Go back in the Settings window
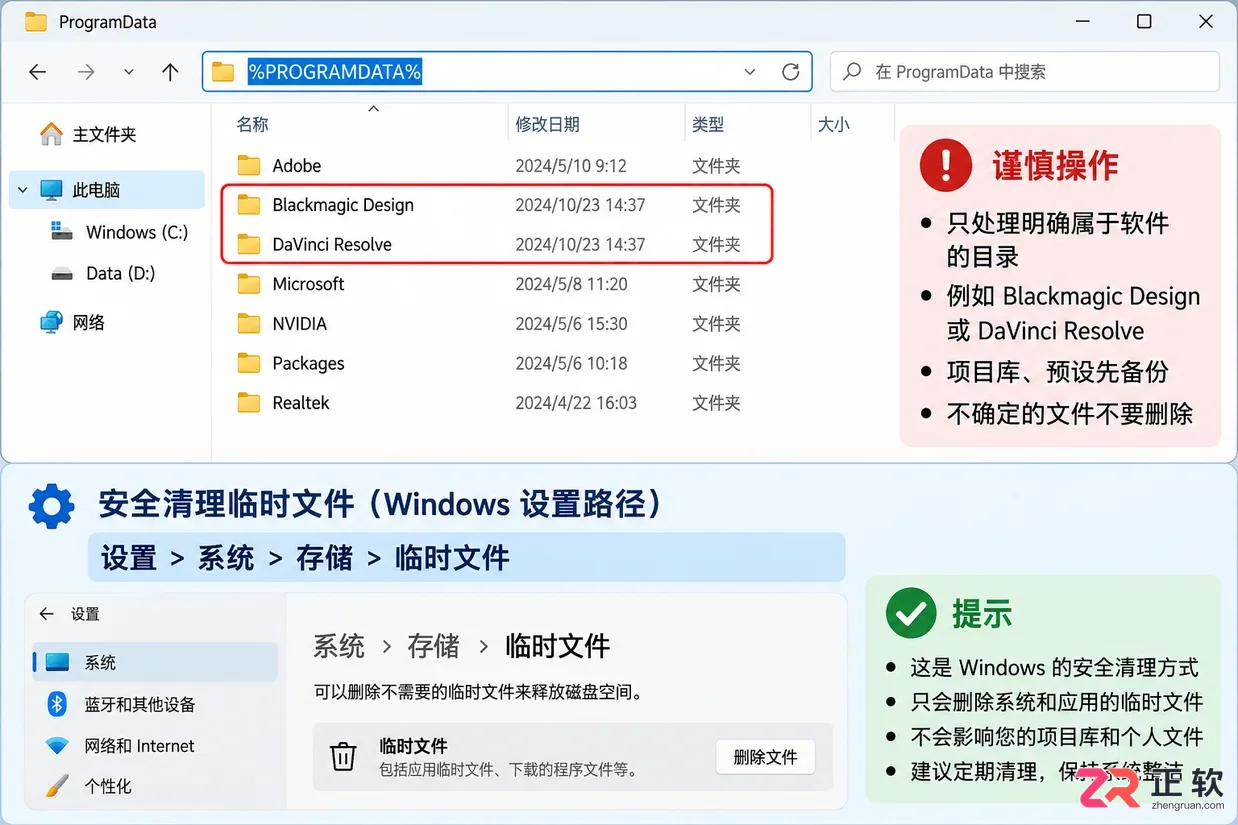Viewport: 1238px width, 825px height. coord(46,614)
